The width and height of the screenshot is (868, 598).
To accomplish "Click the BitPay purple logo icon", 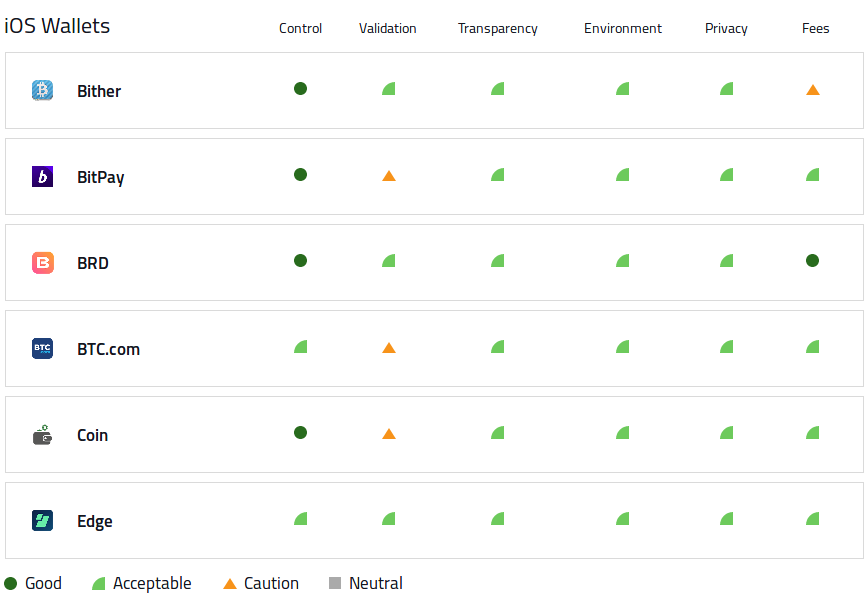I will pos(43,177).
